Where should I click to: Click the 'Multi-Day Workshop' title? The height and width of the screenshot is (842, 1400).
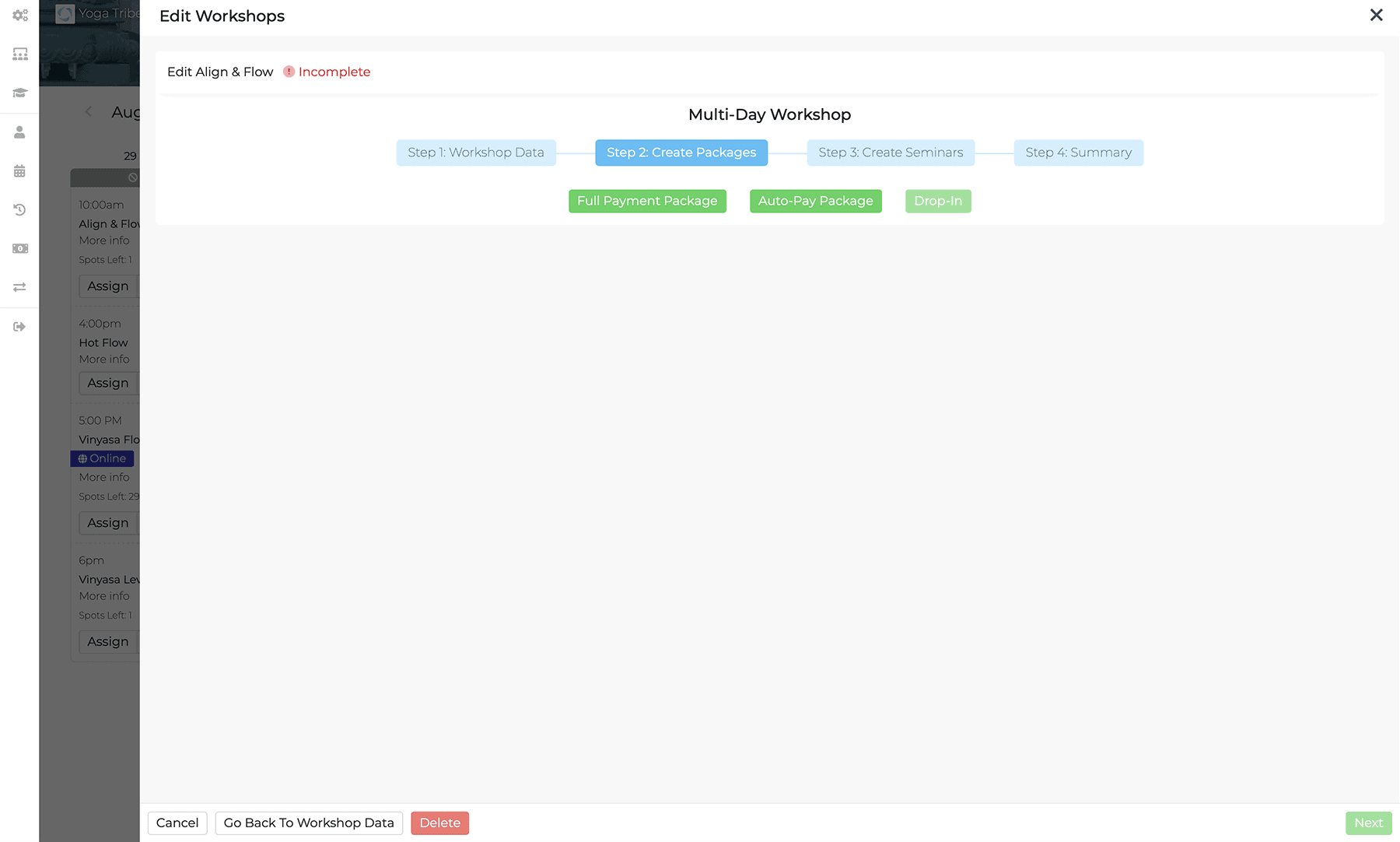(770, 114)
